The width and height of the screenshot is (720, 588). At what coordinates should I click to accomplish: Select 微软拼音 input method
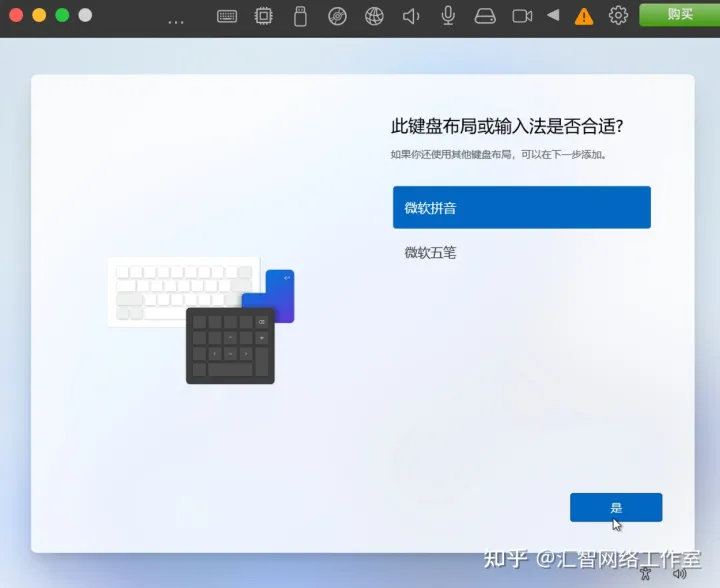(522, 207)
